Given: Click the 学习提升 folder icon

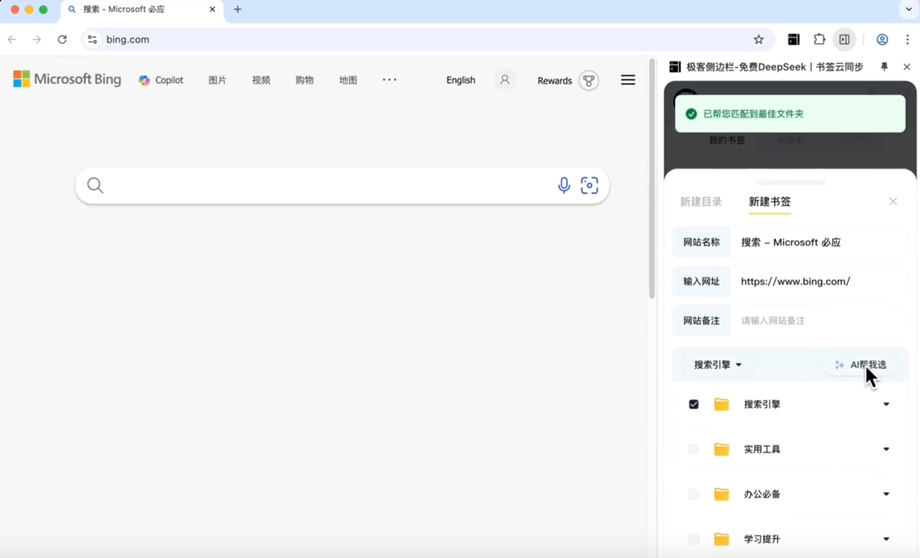Looking at the screenshot, I should click(x=721, y=539).
